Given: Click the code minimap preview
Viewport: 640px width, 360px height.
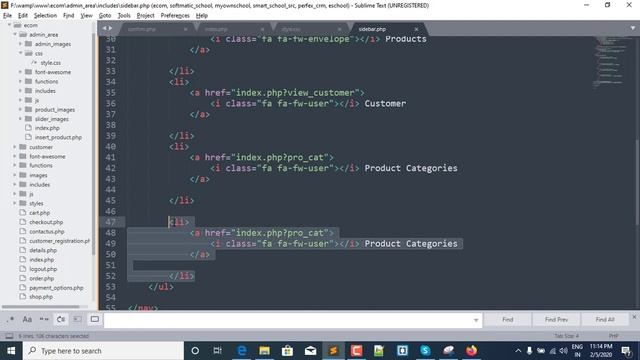Looking at the screenshot, I should coord(611,61).
